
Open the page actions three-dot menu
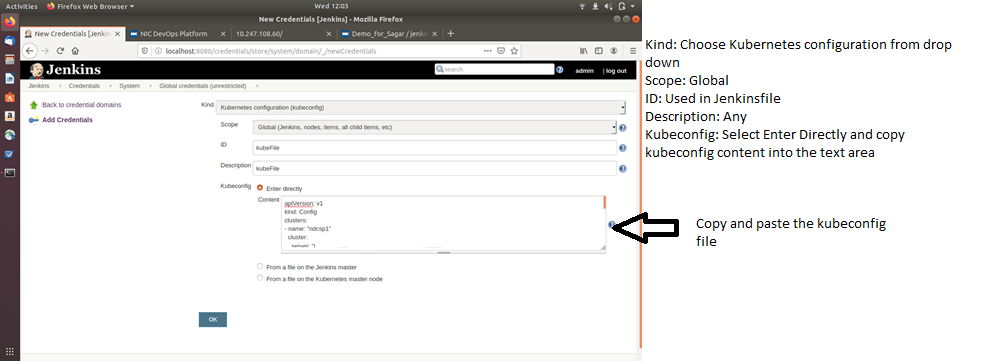click(x=487, y=51)
